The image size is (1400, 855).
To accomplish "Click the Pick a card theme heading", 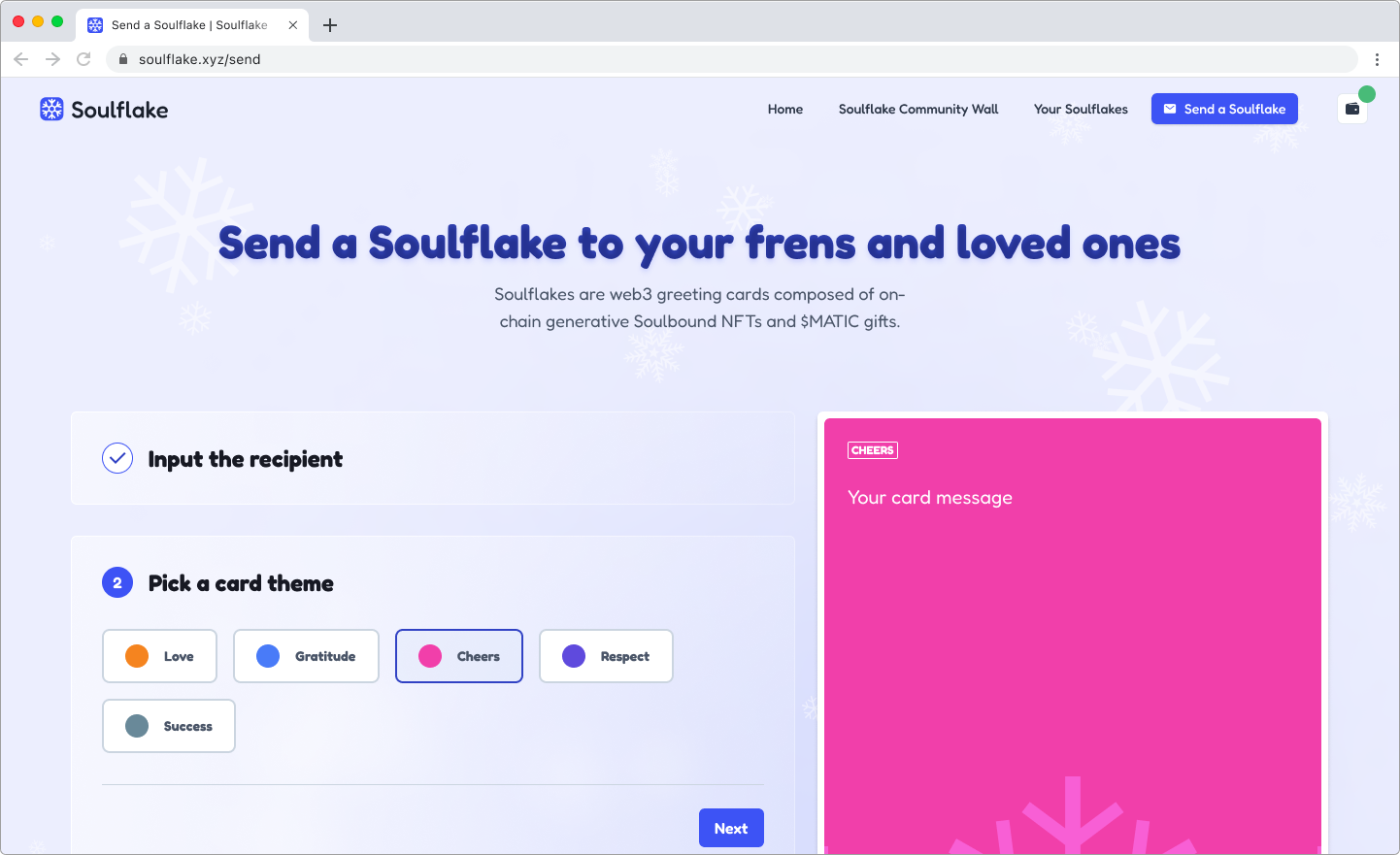I will pos(241,583).
